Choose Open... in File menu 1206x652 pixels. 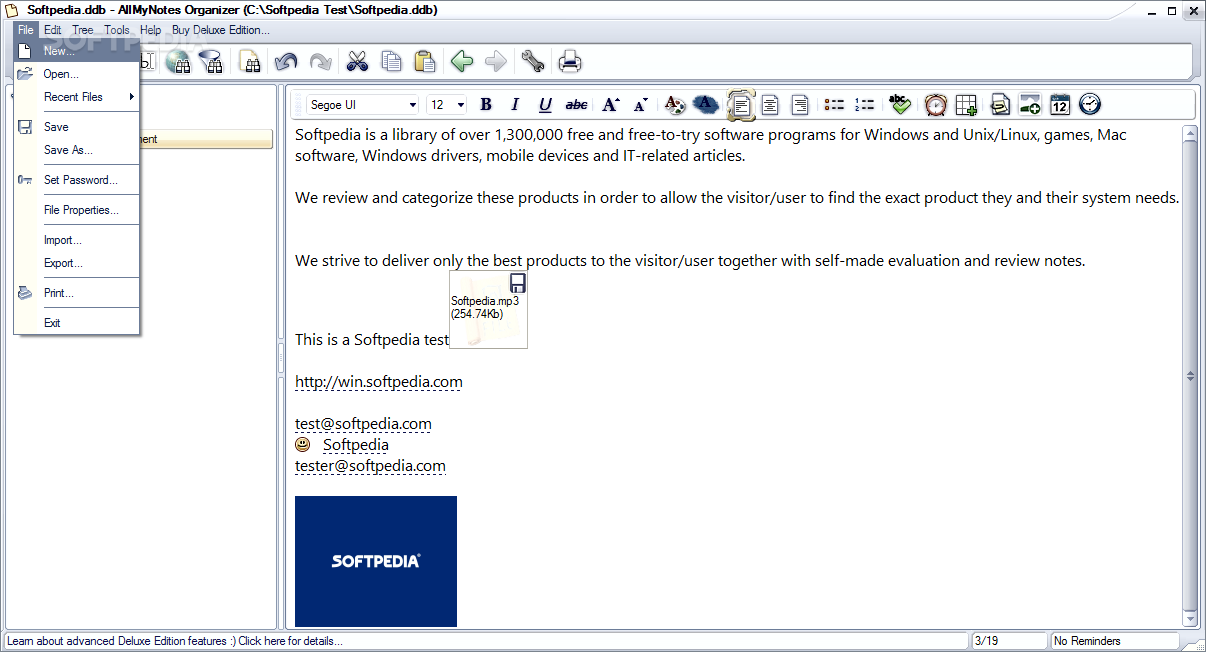[77, 74]
